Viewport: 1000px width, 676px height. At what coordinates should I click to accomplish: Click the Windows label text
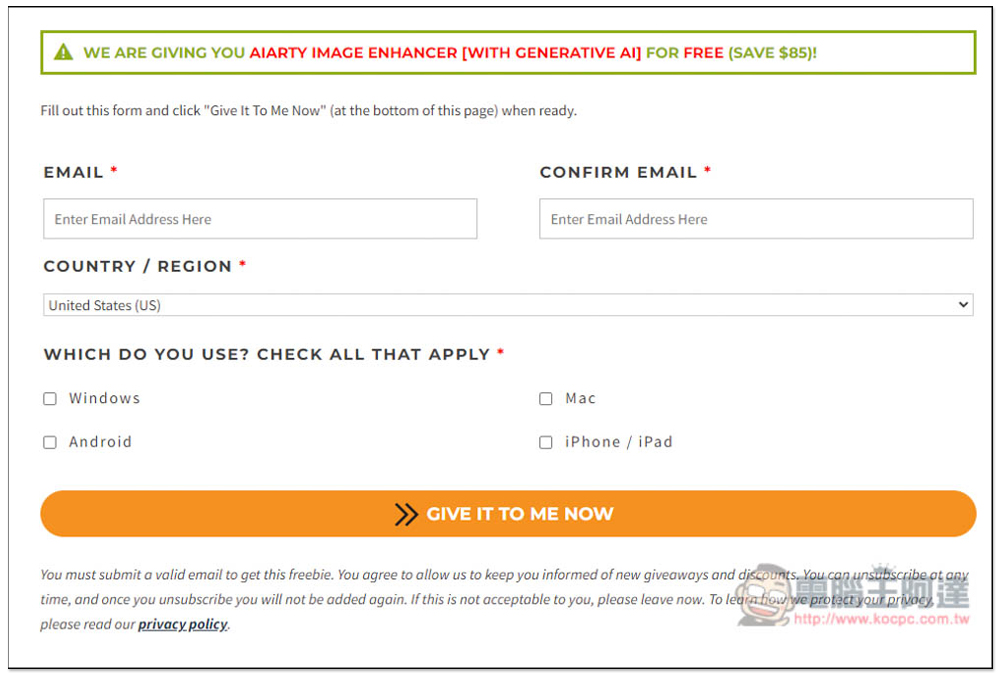coord(105,398)
